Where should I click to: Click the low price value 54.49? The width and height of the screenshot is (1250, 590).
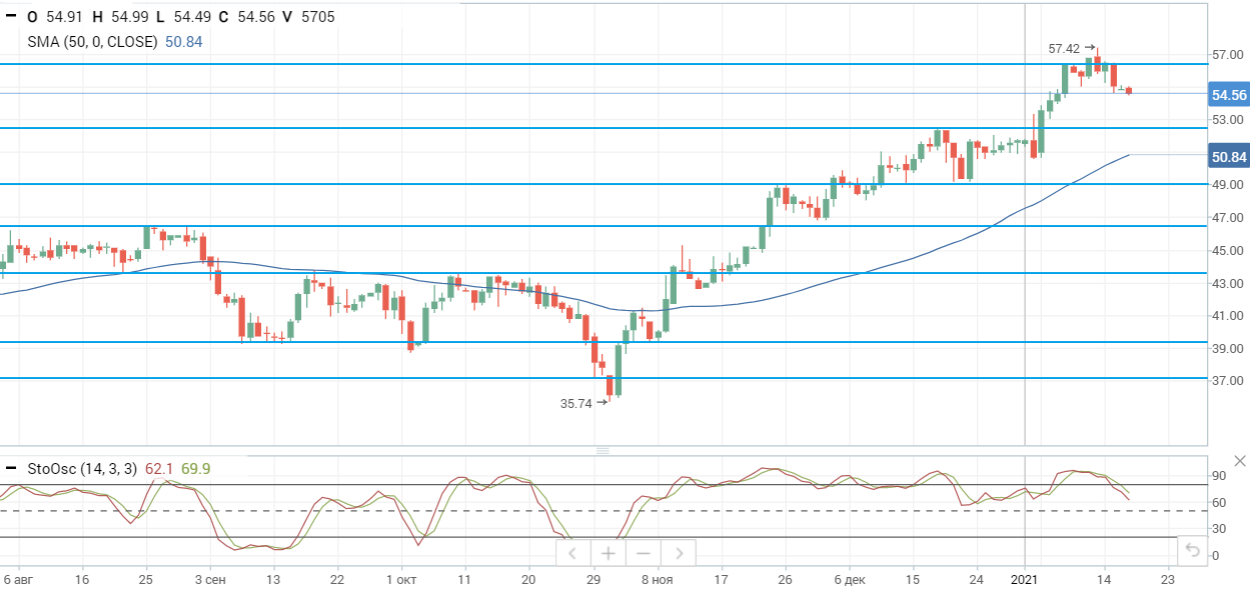tap(193, 17)
